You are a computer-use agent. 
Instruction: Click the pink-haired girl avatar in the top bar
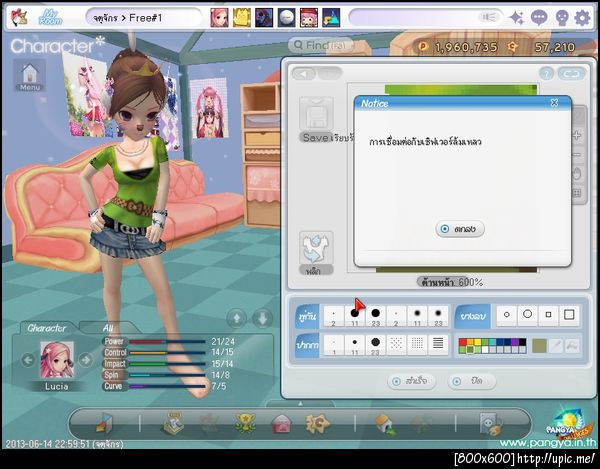(x=219, y=18)
